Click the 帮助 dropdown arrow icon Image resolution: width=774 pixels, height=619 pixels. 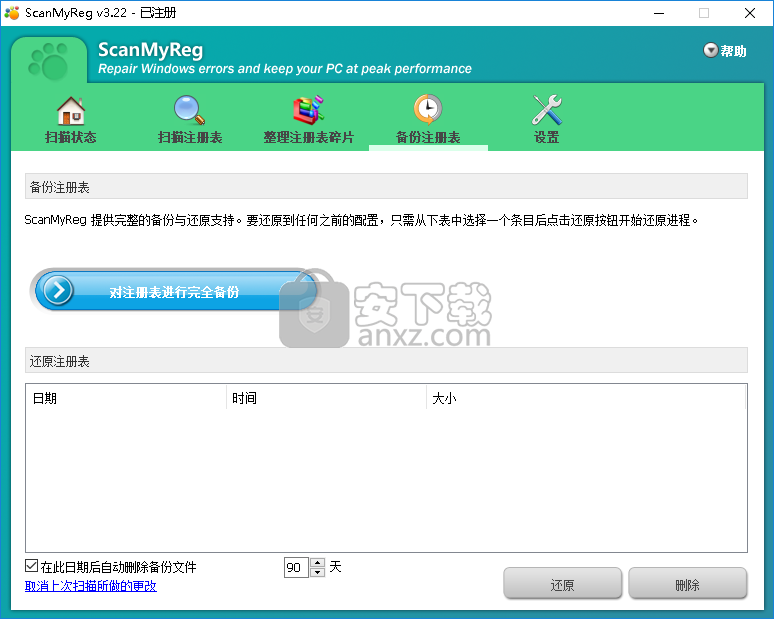[x=710, y=50]
